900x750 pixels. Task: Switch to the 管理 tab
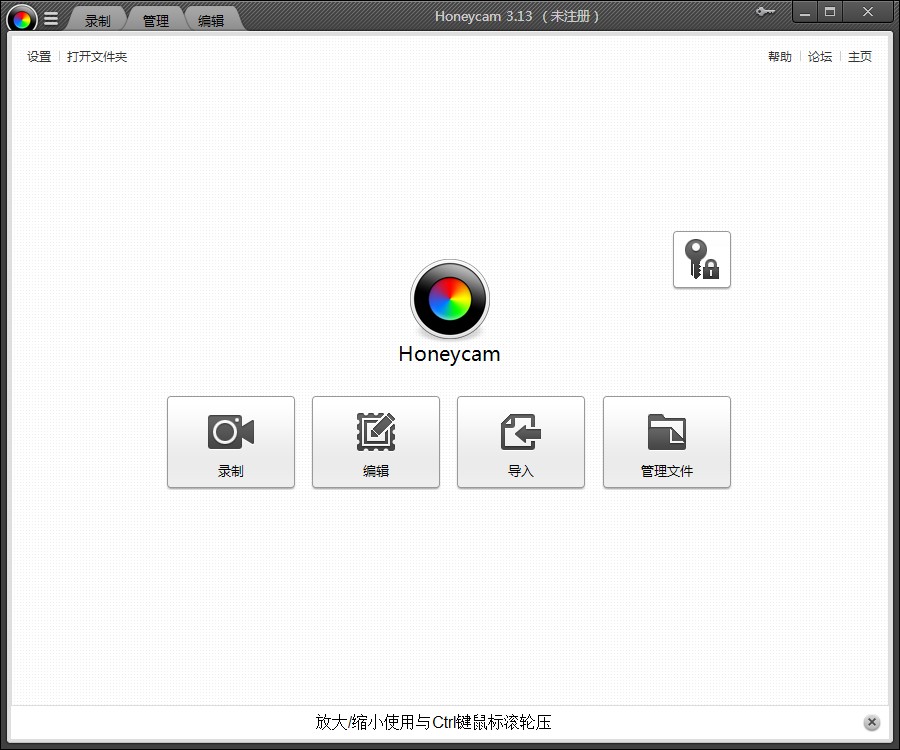click(155, 17)
